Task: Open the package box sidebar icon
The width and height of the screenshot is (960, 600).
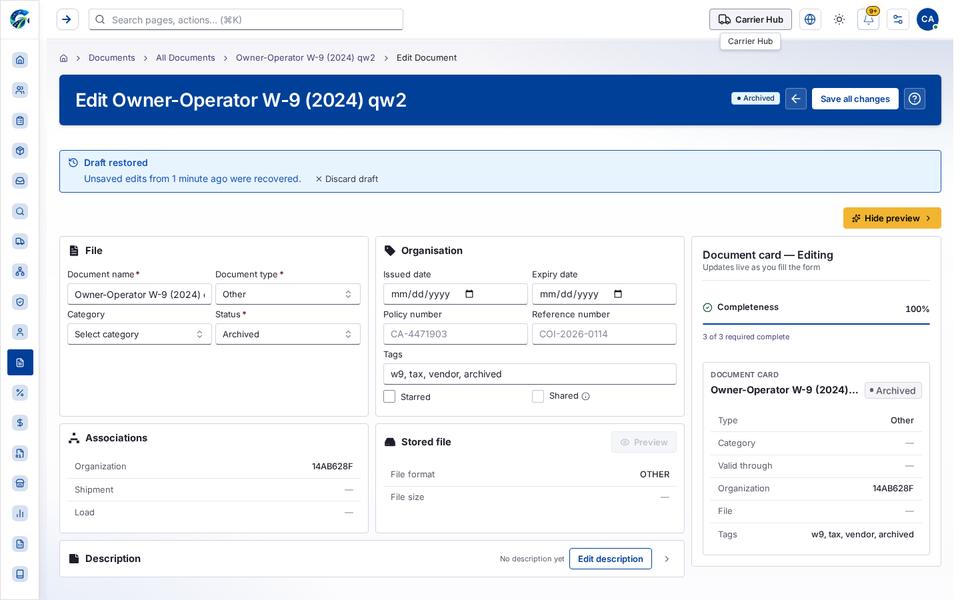Action: (x=20, y=151)
